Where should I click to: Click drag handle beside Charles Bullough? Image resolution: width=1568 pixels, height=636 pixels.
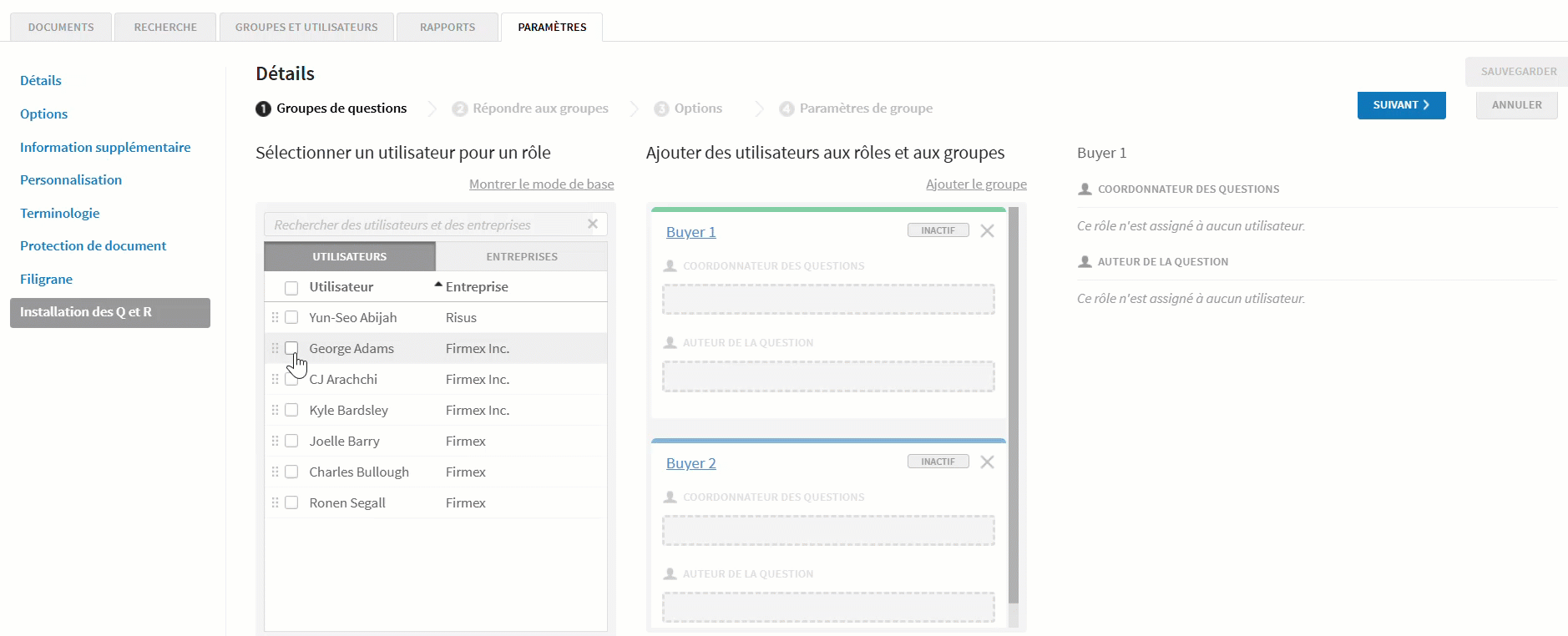pos(275,472)
